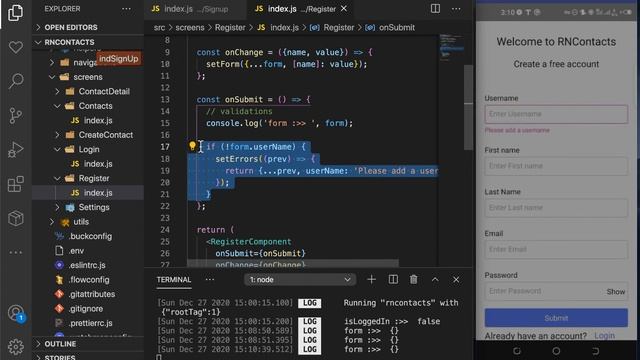Click 'onSubmit' breadcrumb item
The image size is (640, 360).
tap(397, 27)
